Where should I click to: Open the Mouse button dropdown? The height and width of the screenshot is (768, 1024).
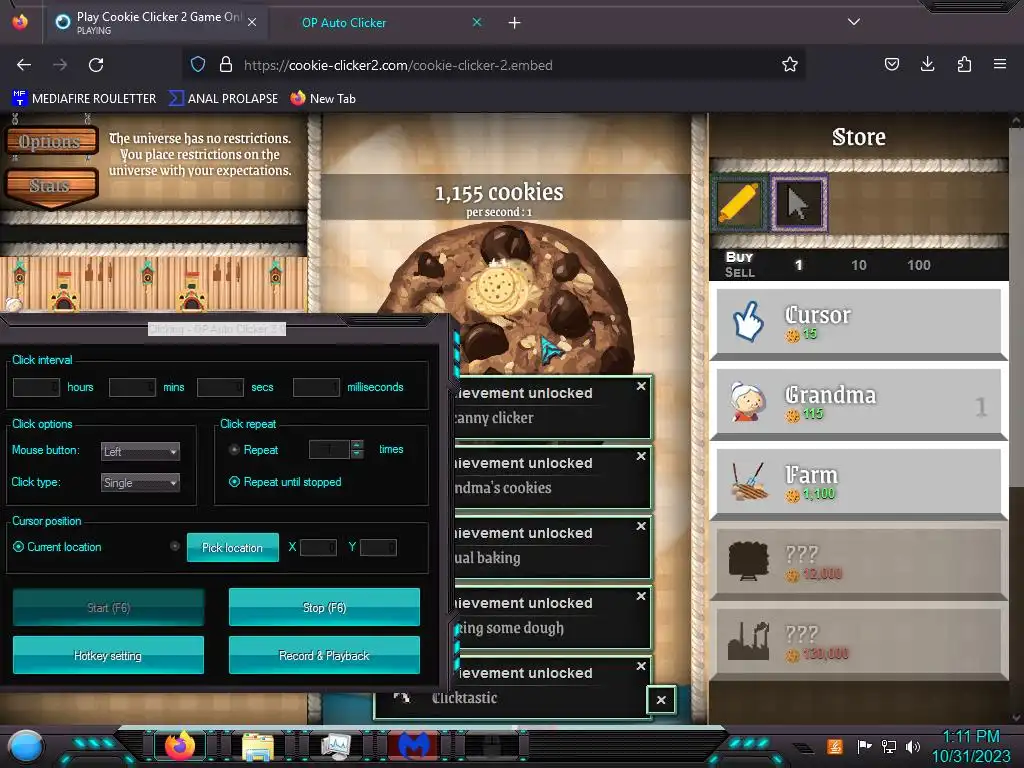click(x=140, y=451)
